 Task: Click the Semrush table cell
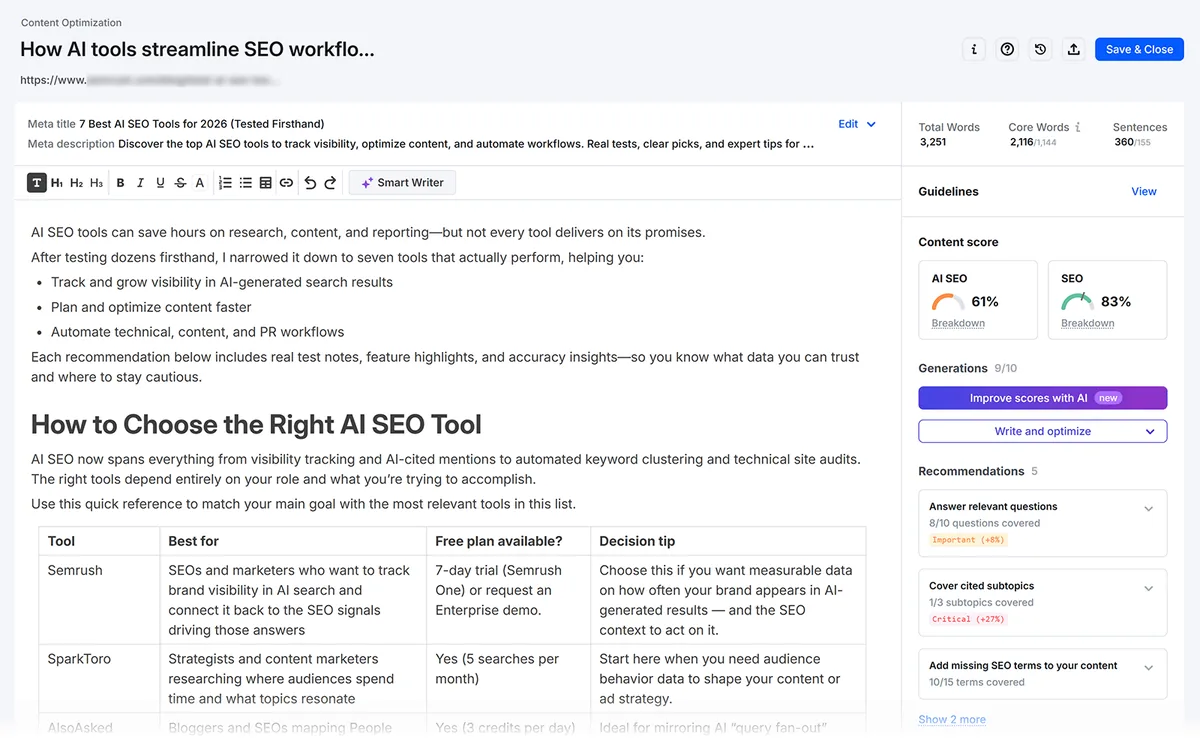99,600
